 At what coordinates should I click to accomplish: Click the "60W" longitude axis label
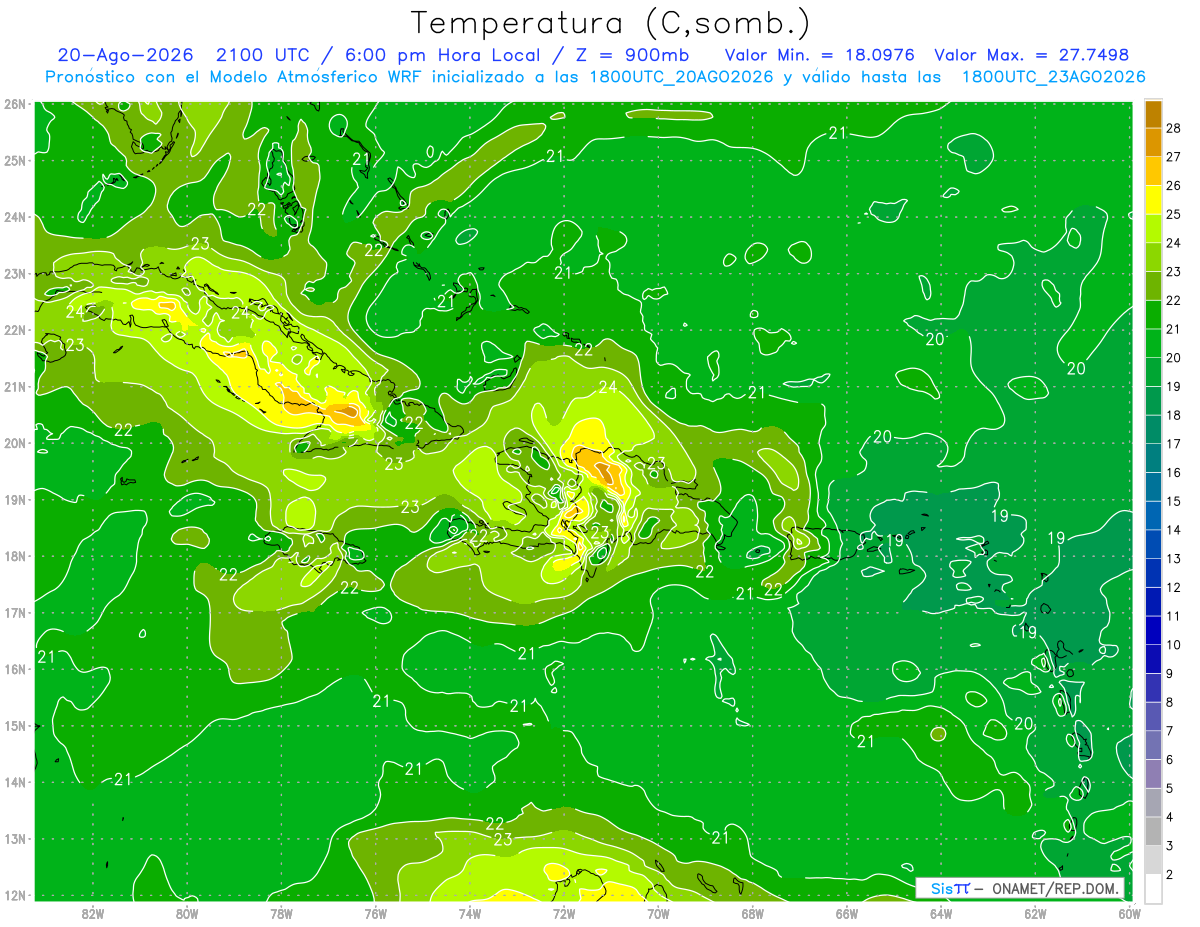pyautogui.click(x=1128, y=913)
